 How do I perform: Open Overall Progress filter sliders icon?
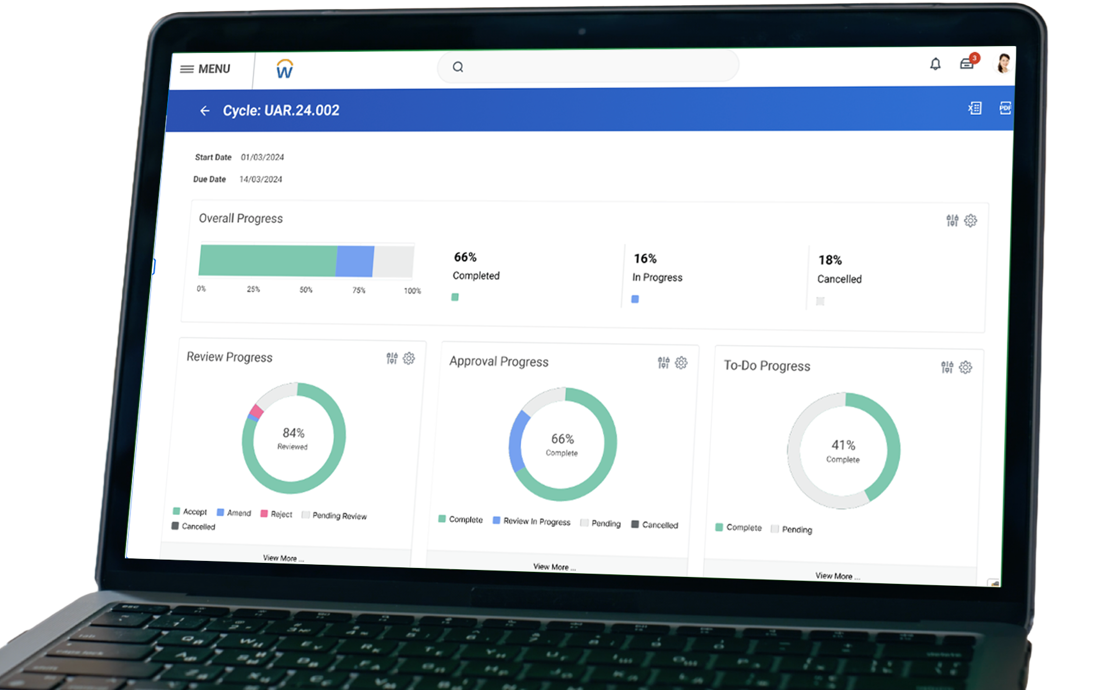tap(952, 221)
